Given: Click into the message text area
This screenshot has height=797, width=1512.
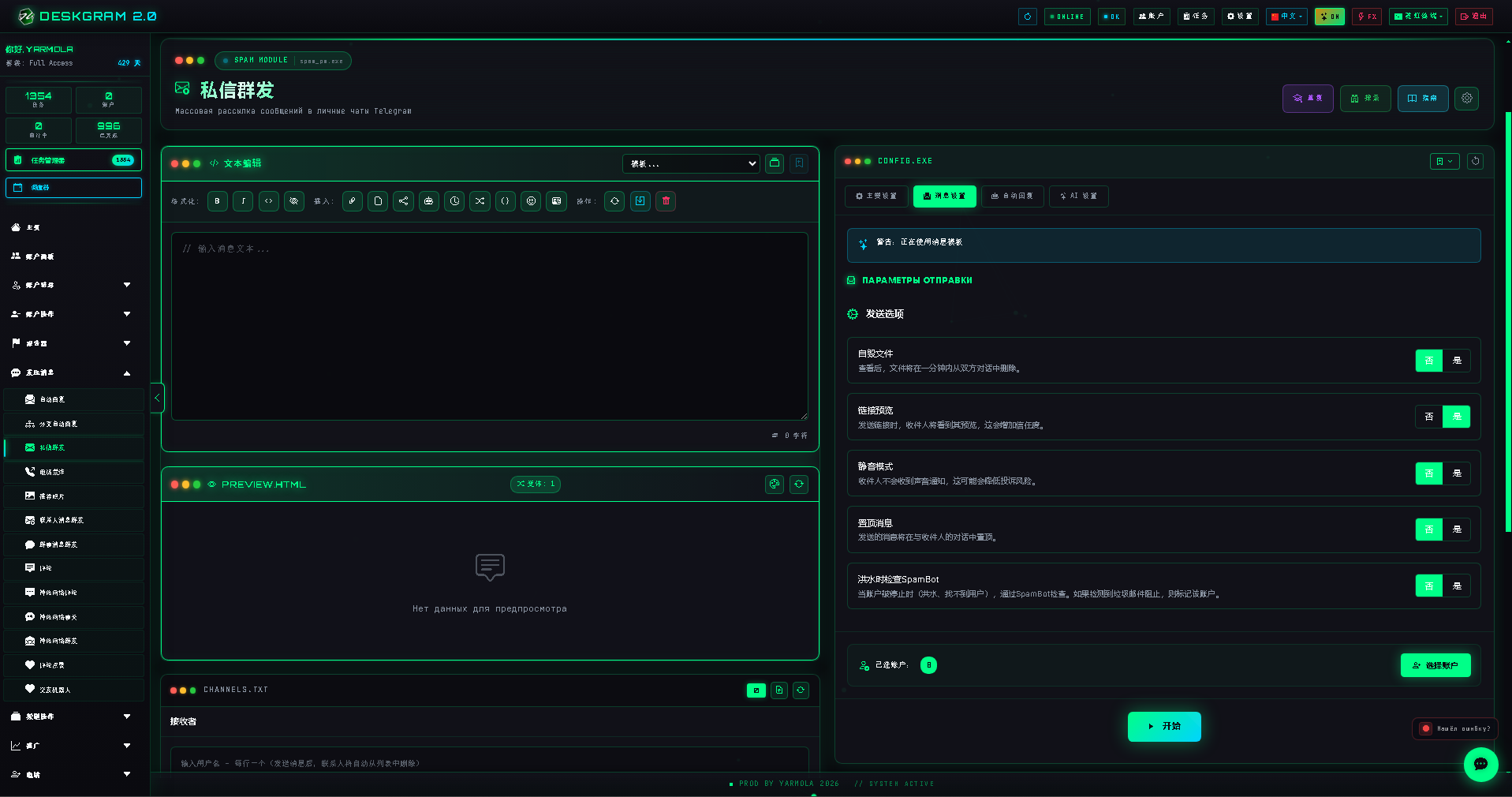Looking at the screenshot, I should pyautogui.click(x=490, y=326).
